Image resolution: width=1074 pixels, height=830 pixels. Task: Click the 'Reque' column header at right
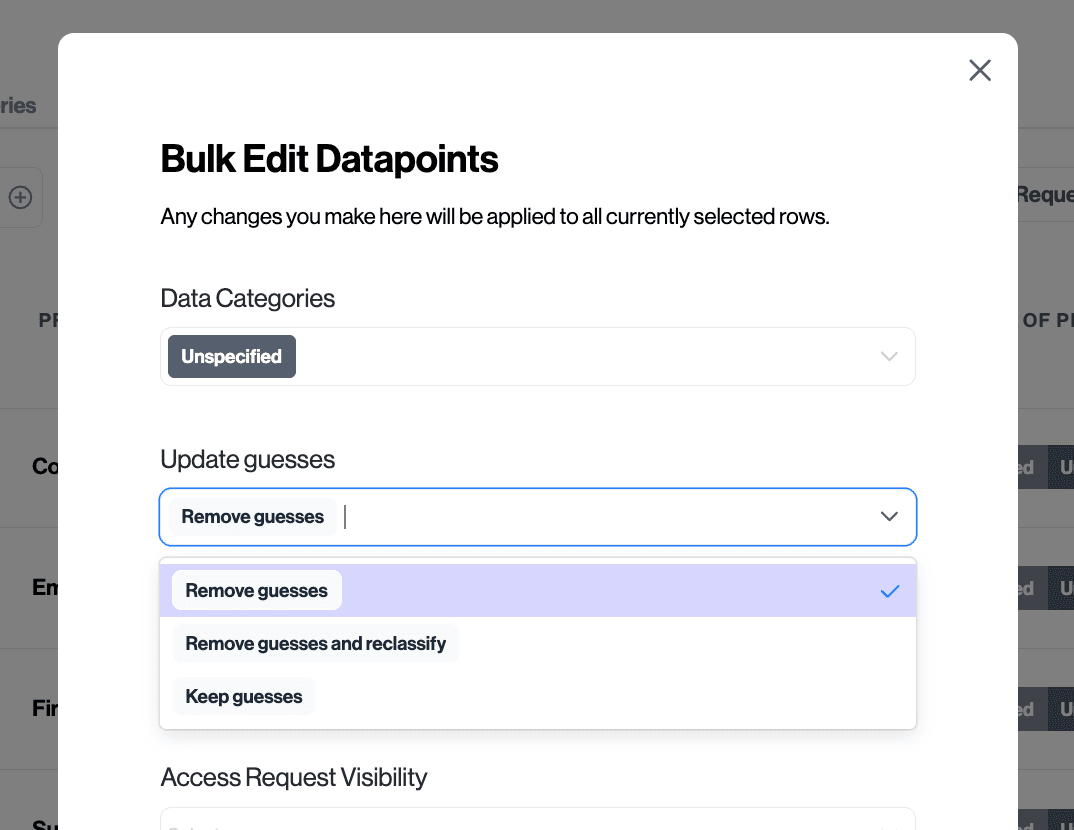[1044, 195]
